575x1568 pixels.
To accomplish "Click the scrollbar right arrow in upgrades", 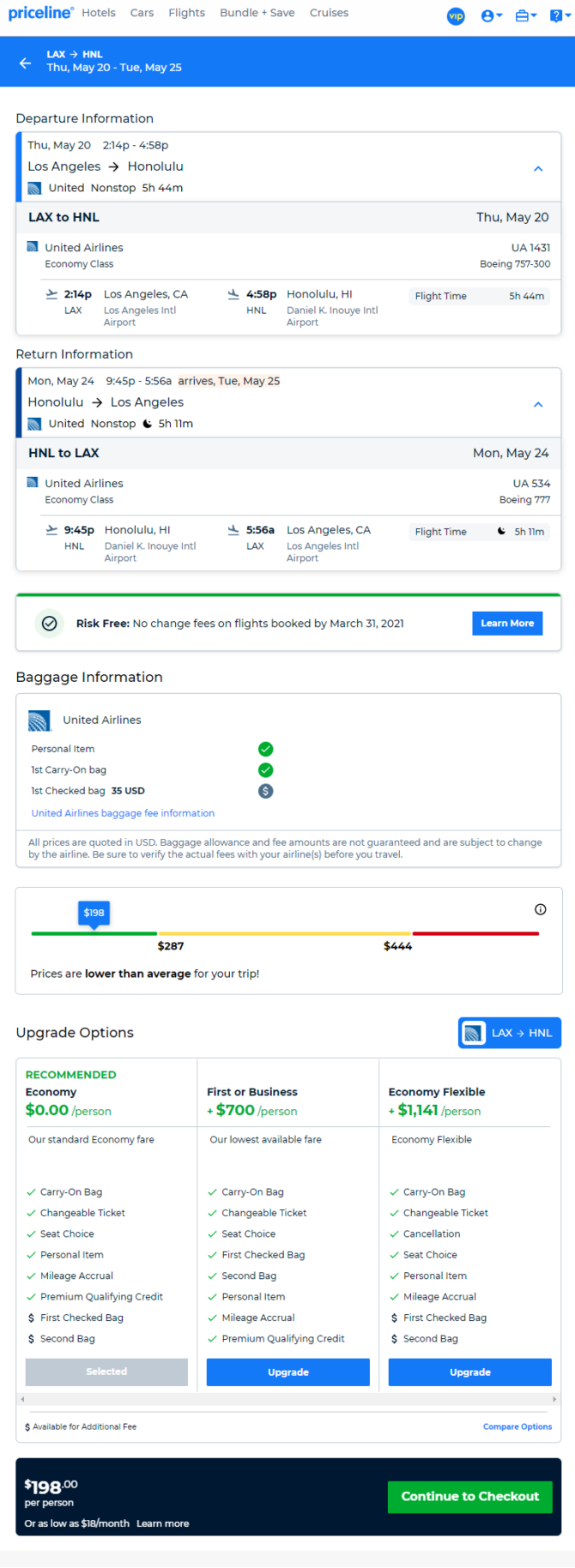I will click(554, 1399).
